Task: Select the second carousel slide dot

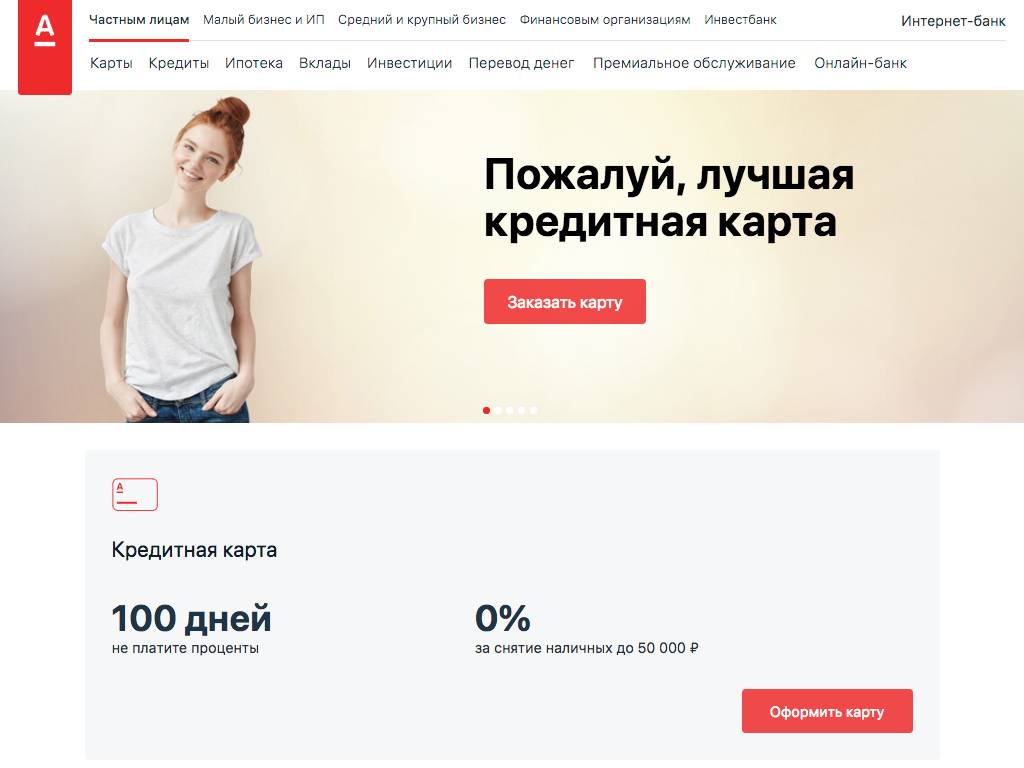Action: 498,410
